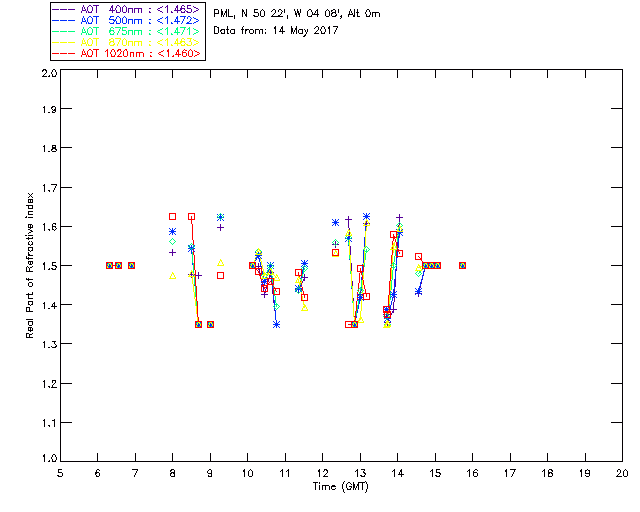
Task: Click the 1.2 y-axis tick label
Action: (x=49, y=384)
